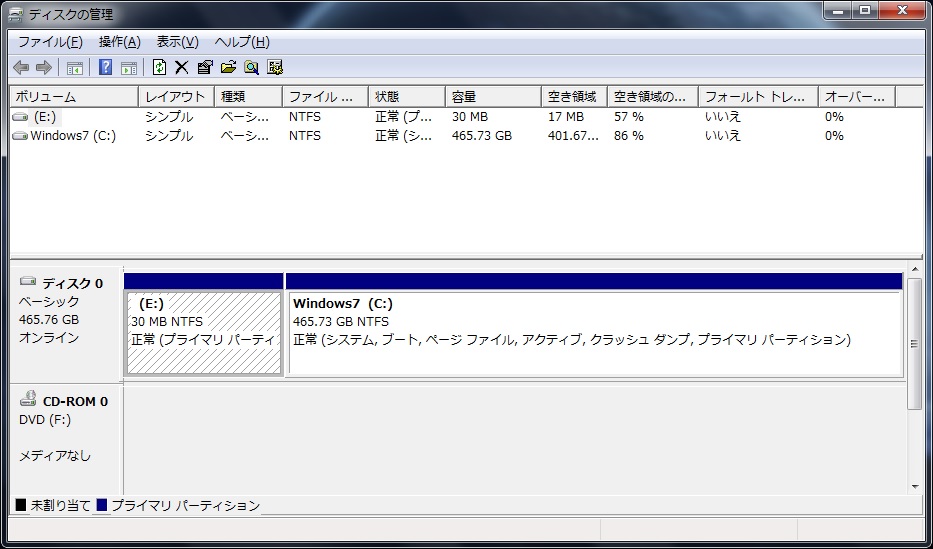Sort by the 状態 column header
This screenshot has height=549, width=933.
tap(407, 97)
